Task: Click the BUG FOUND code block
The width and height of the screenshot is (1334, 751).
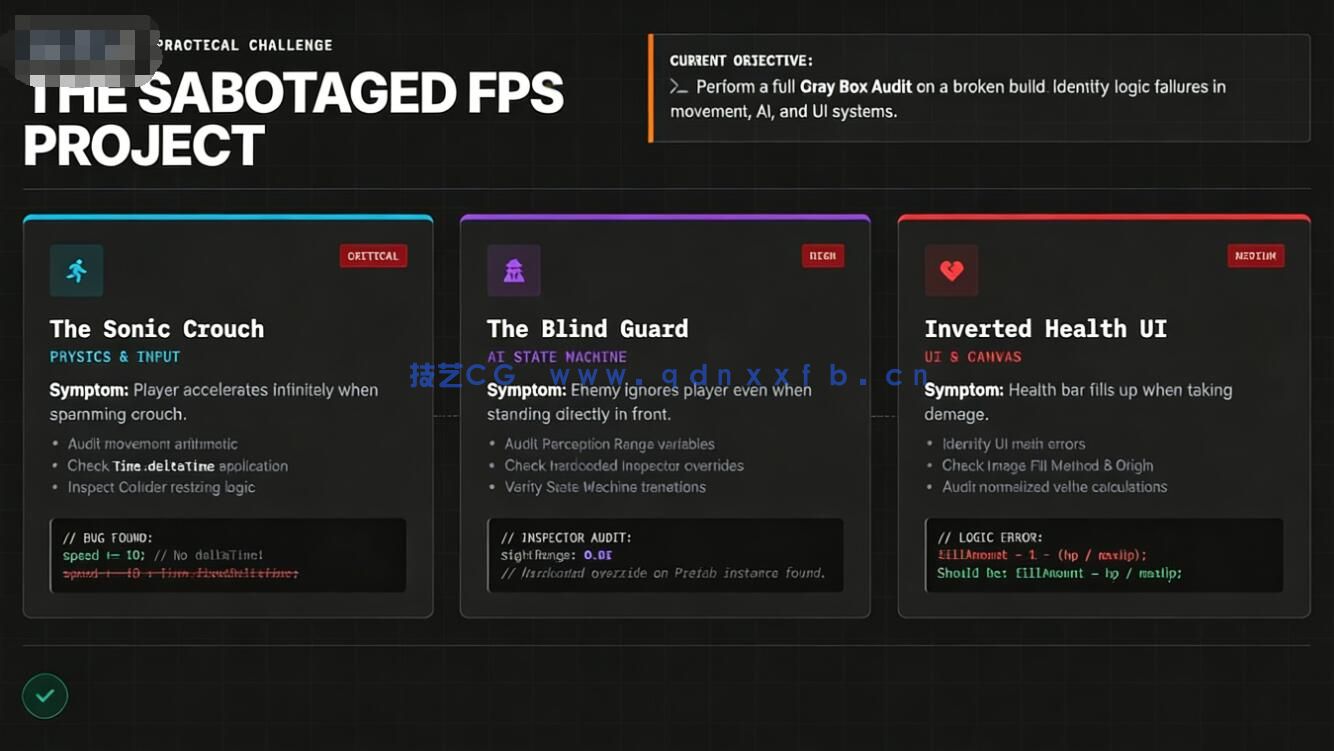Action: click(228, 555)
